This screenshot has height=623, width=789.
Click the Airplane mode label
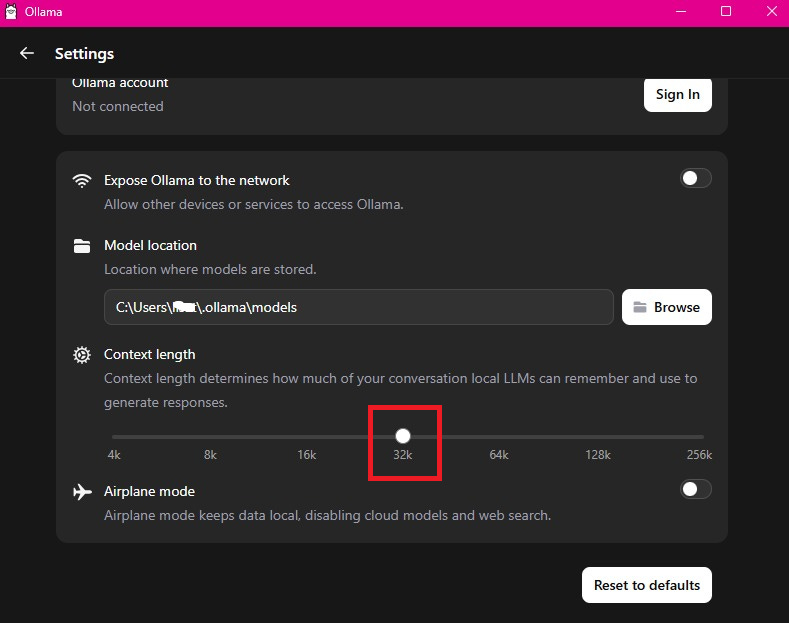point(149,491)
